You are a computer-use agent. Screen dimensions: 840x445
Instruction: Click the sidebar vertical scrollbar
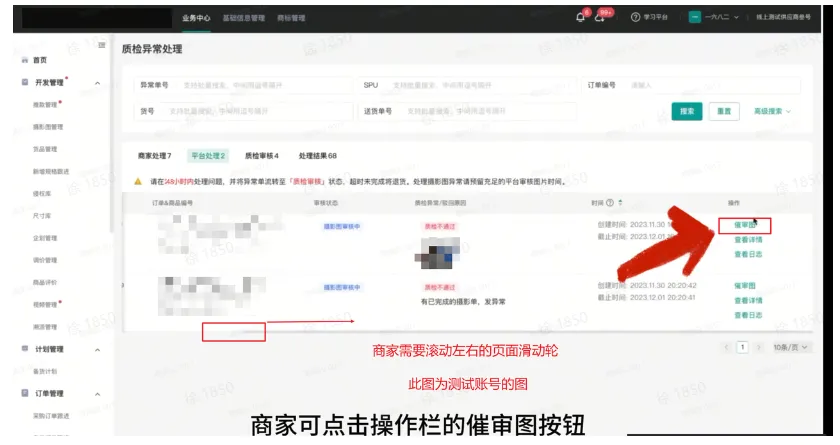pyautogui.click(x=111, y=134)
